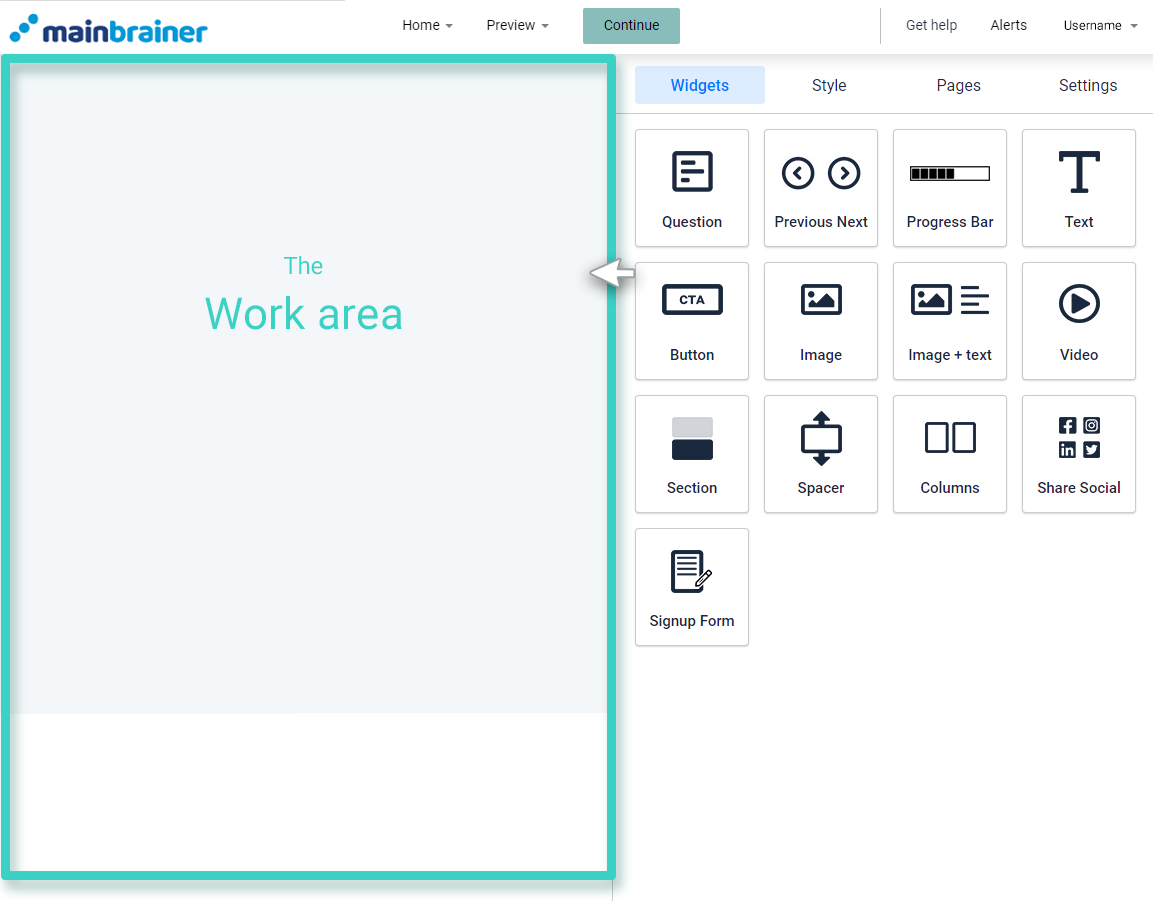Choose the Section widget
1153x901 pixels.
[x=692, y=454]
